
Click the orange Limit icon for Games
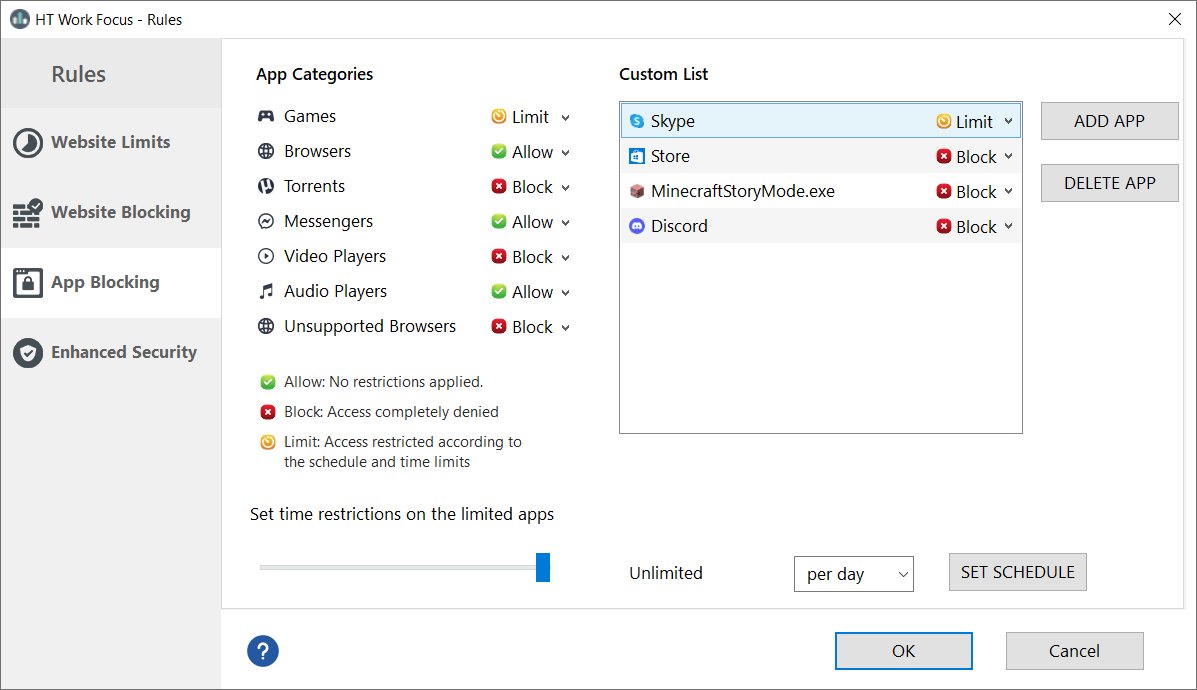pos(498,116)
